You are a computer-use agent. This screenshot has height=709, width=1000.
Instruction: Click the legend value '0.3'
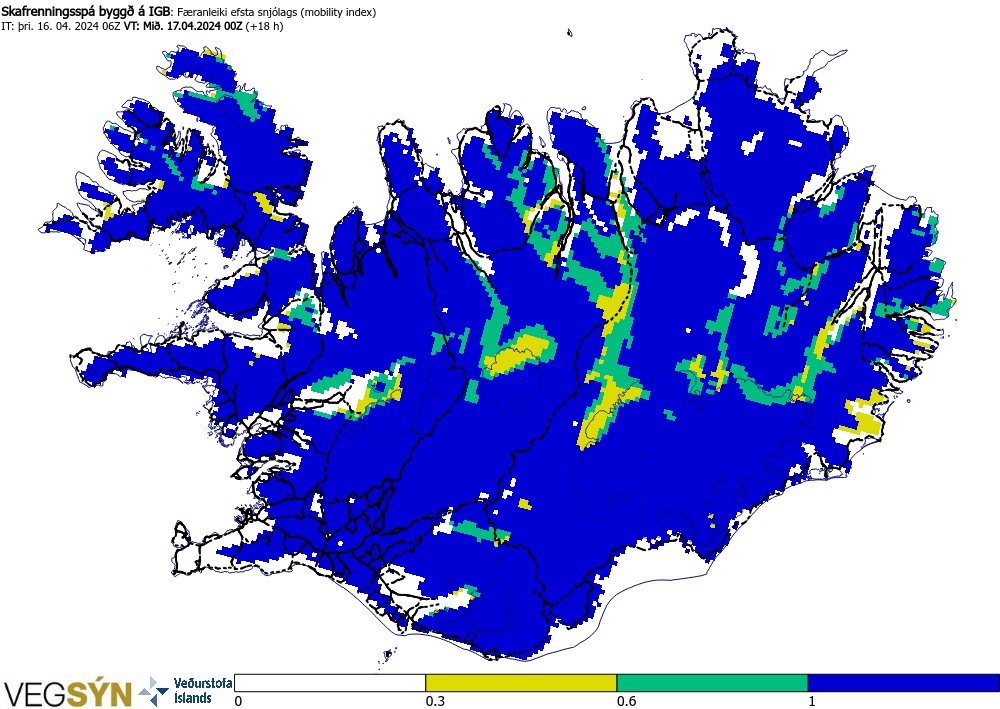coord(435,701)
